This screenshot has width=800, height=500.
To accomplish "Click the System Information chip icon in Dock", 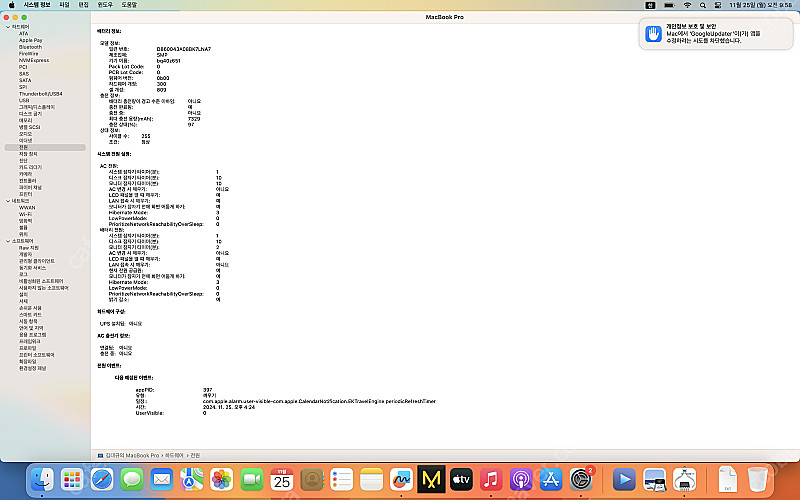I will [685, 480].
